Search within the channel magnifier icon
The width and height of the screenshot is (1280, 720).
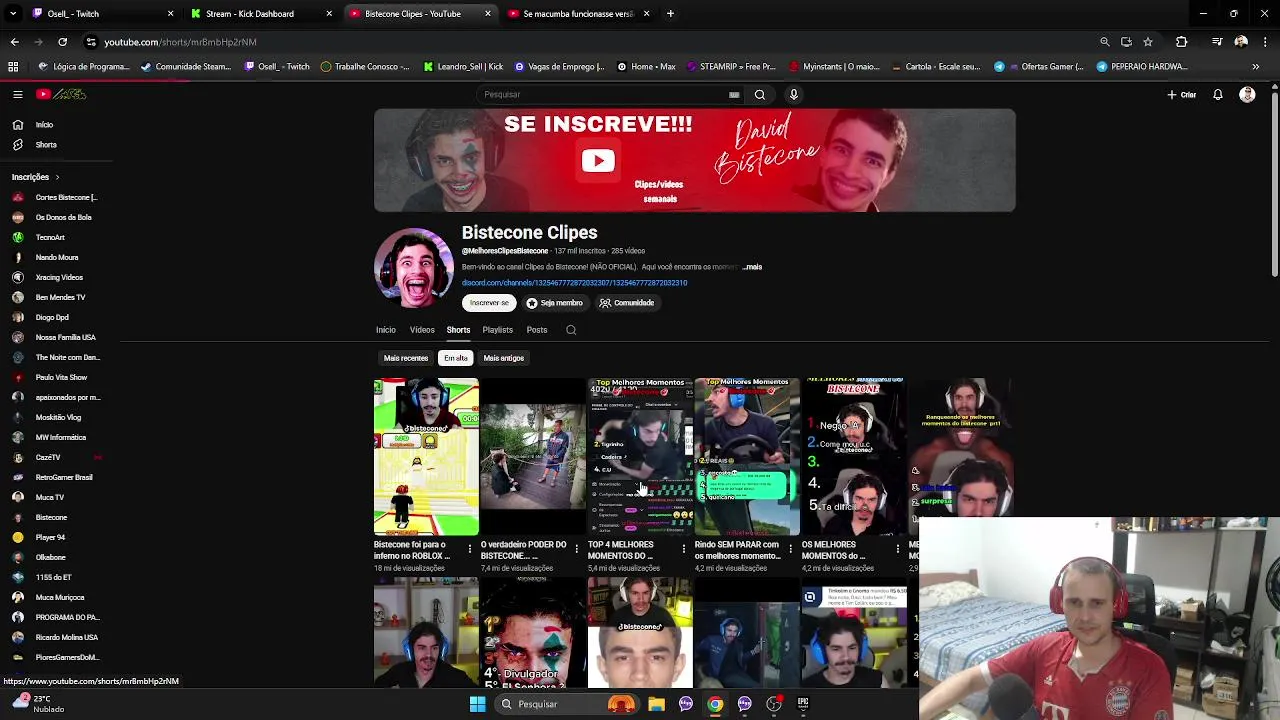pyautogui.click(x=571, y=330)
